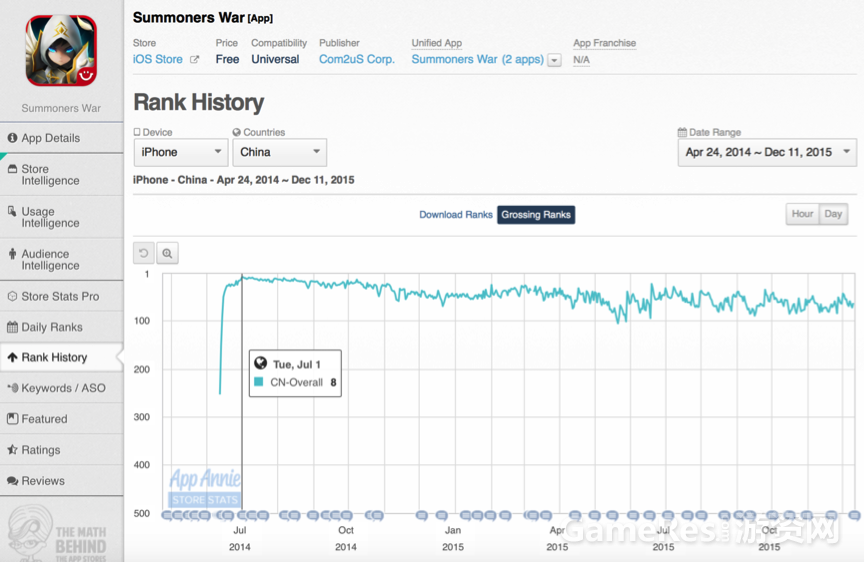Image resolution: width=865 pixels, height=563 pixels.
Task: Open the China countries dropdown
Action: click(x=280, y=152)
